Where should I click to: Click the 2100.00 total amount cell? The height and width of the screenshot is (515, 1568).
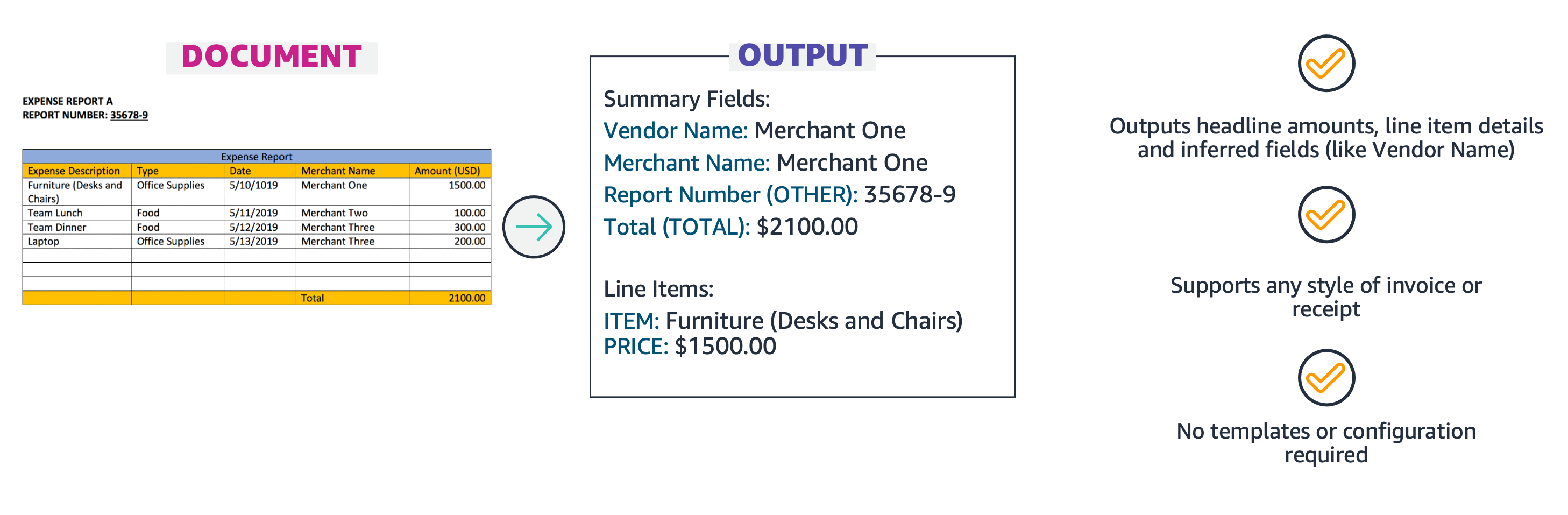point(450,298)
